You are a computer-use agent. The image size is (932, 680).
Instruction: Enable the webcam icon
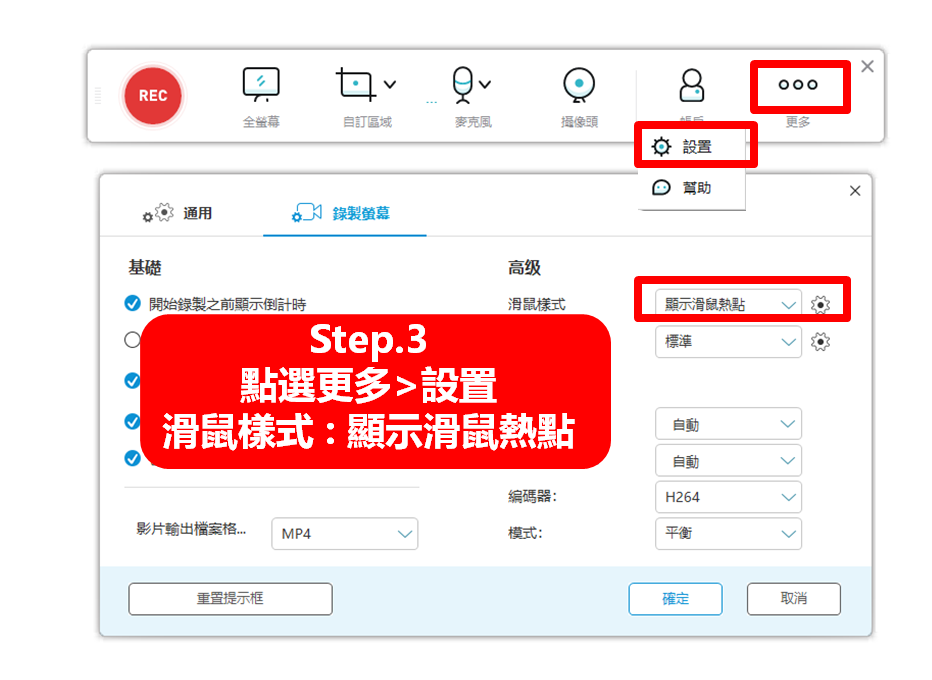tap(579, 84)
